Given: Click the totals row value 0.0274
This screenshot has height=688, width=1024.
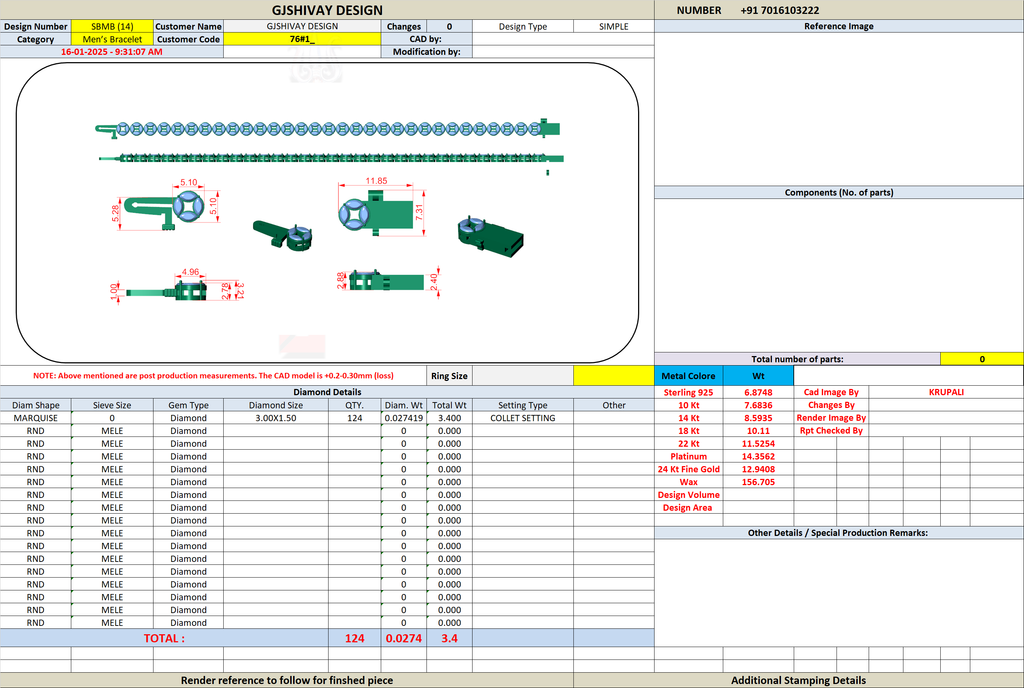Looking at the screenshot, I should click(x=404, y=638).
